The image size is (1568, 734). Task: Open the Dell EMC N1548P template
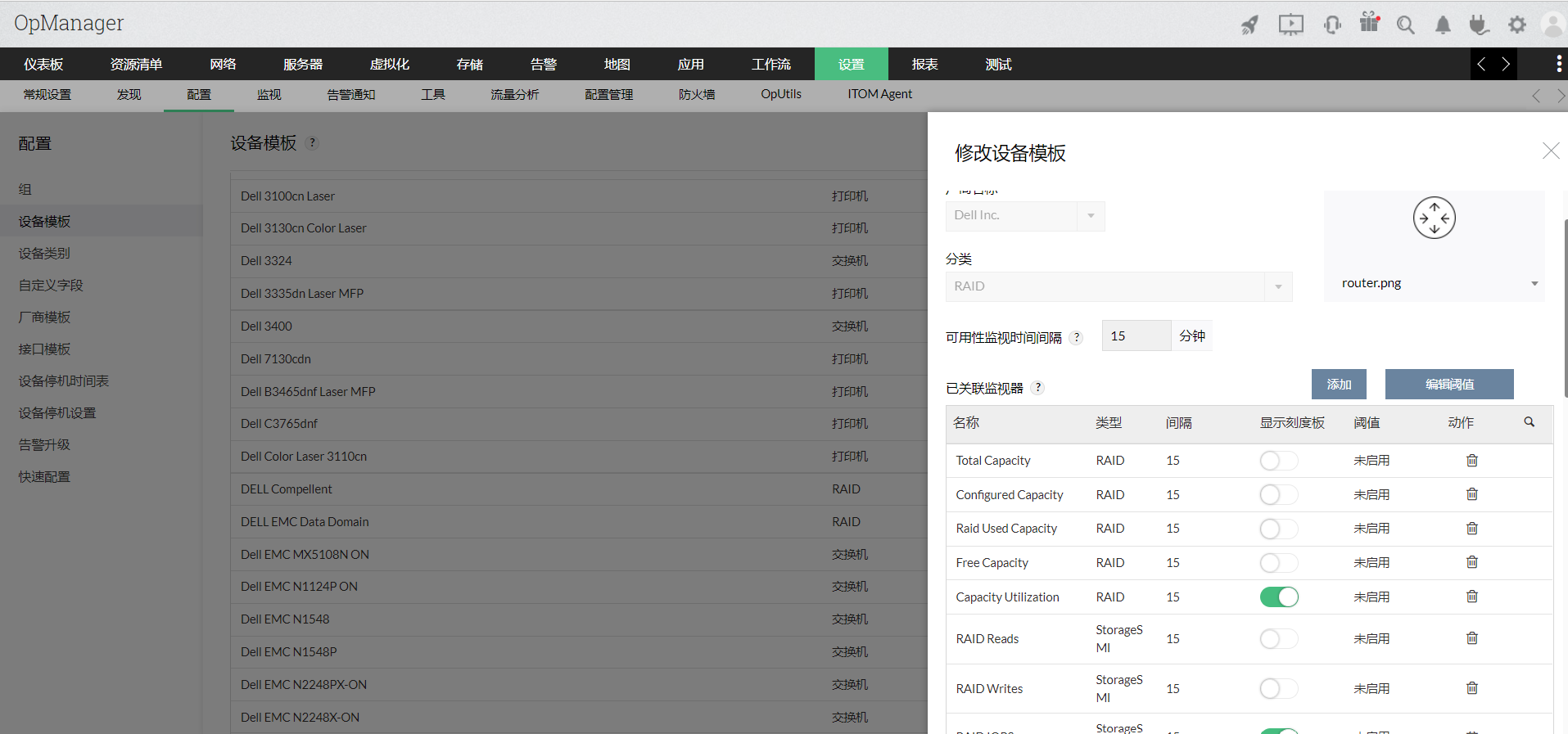click(x=578, y=652)
